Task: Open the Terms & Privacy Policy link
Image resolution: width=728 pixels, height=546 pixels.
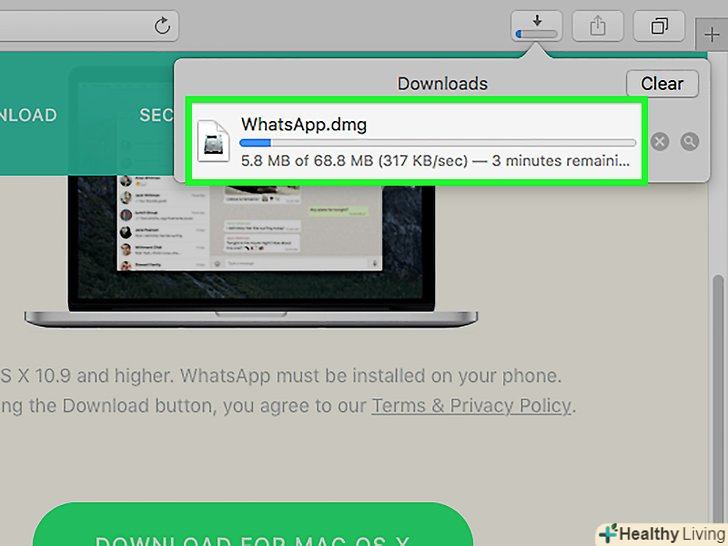Action: click(x=471, y=406)
